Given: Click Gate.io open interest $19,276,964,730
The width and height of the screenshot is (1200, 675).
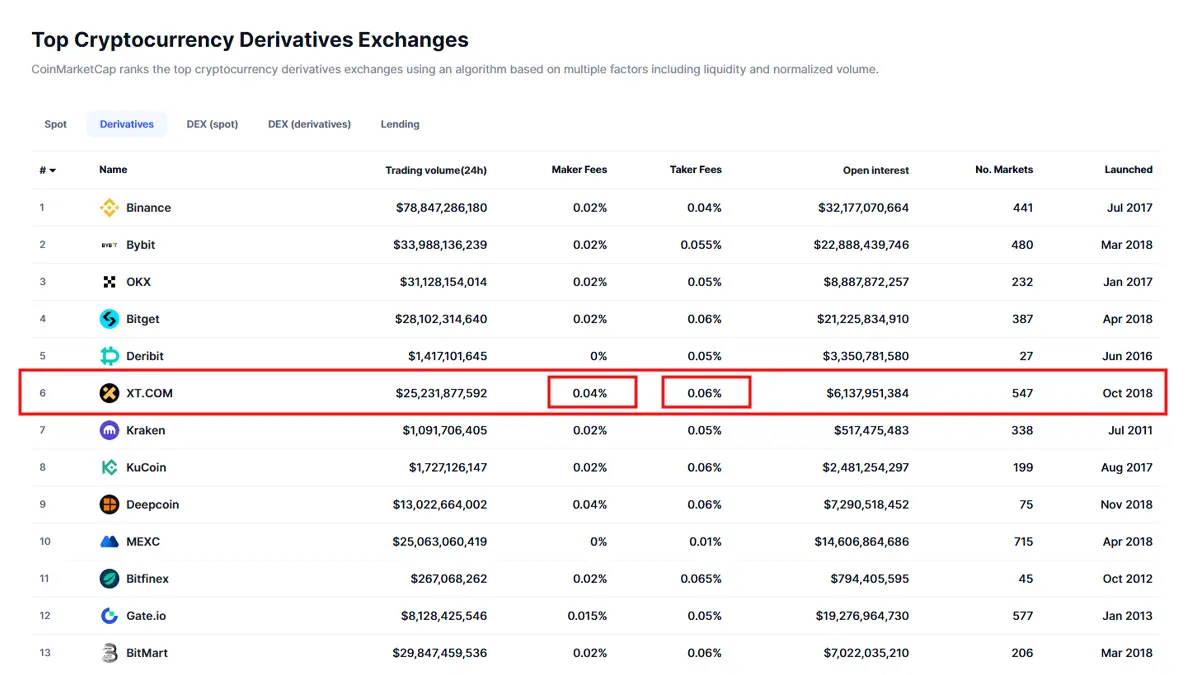Looking at the screenshot, I should (863, 616).
